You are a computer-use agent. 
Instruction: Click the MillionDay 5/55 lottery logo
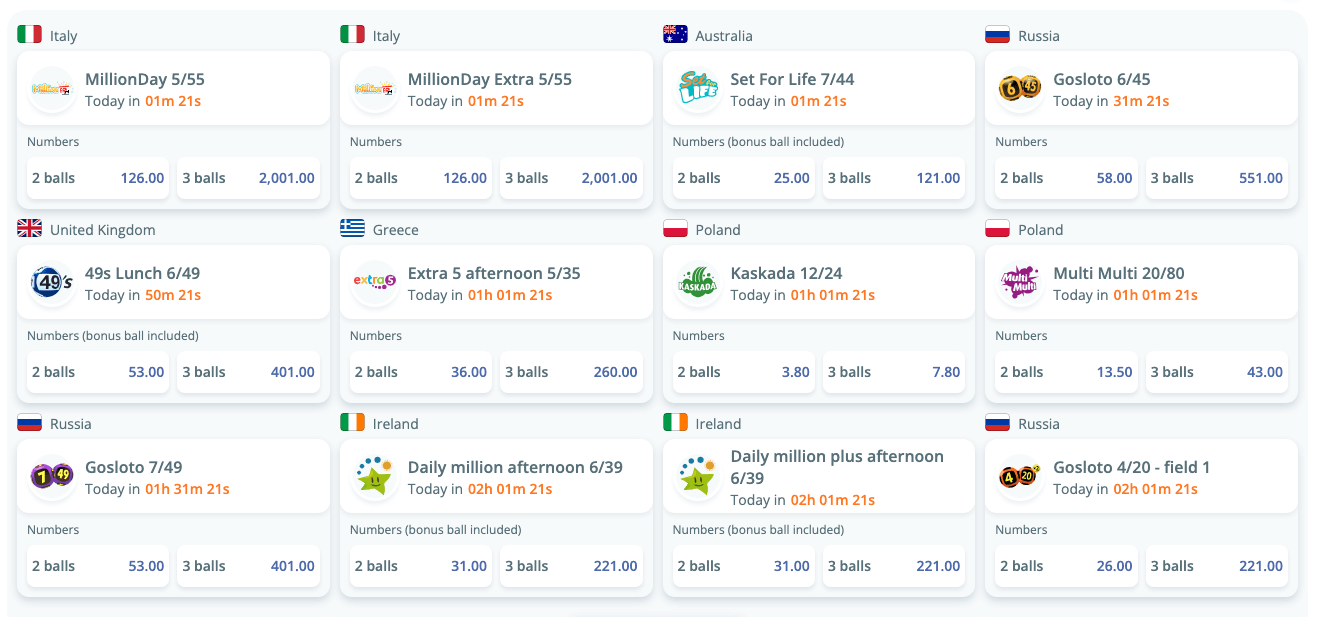[52, 89]
